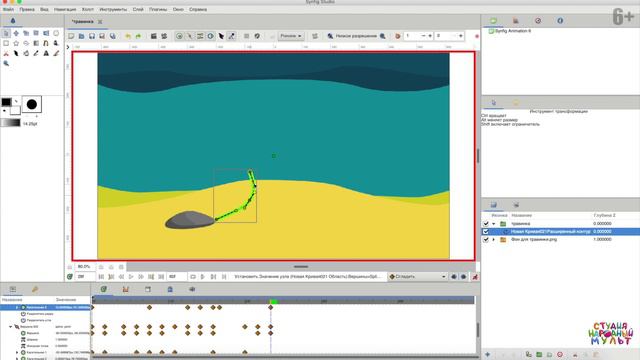Play the animation with the play button
The width and height of the screenshot is (640, 360).
(x=131, y=277)
